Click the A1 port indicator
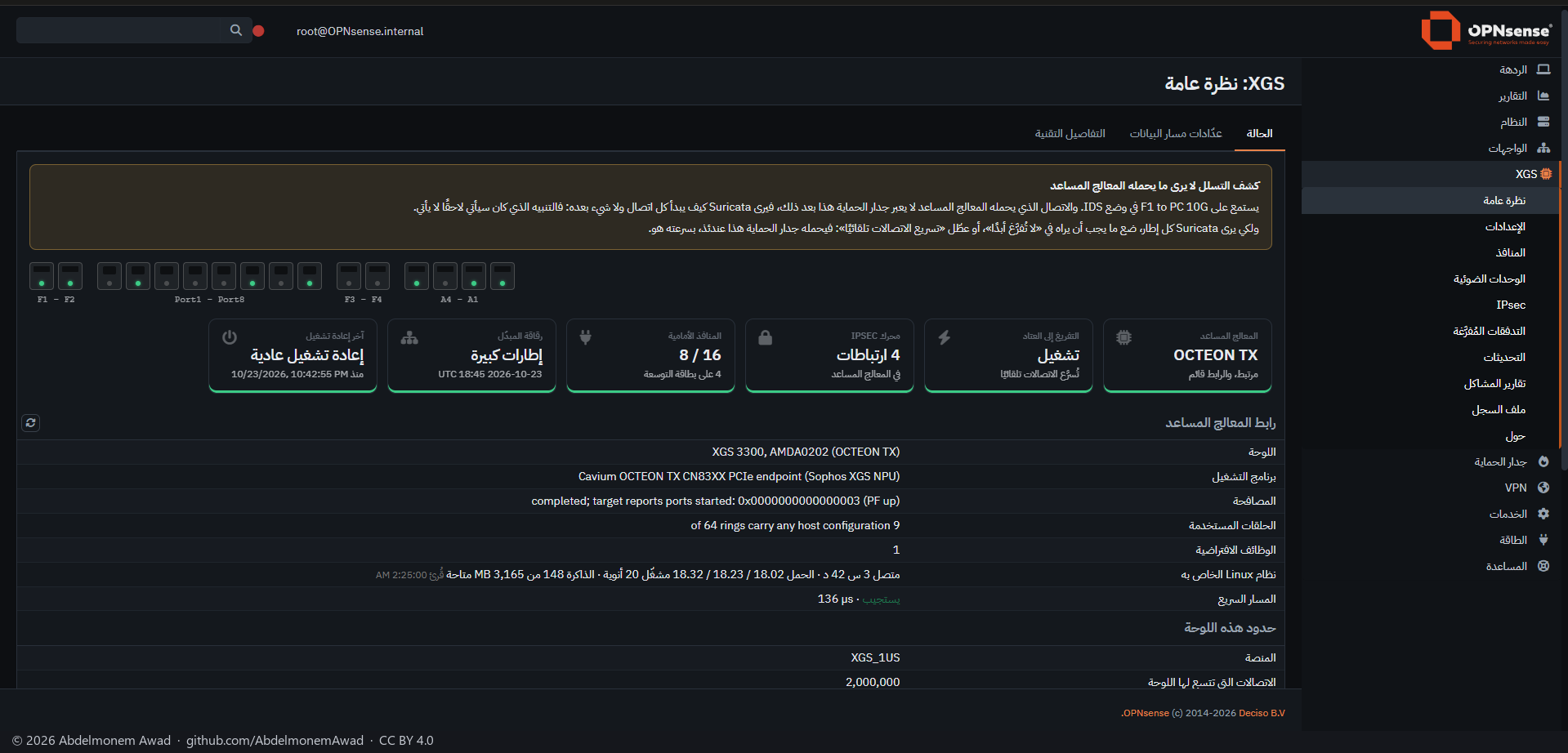This screenshot has width=1568, height=753. [x=503, y=276]
